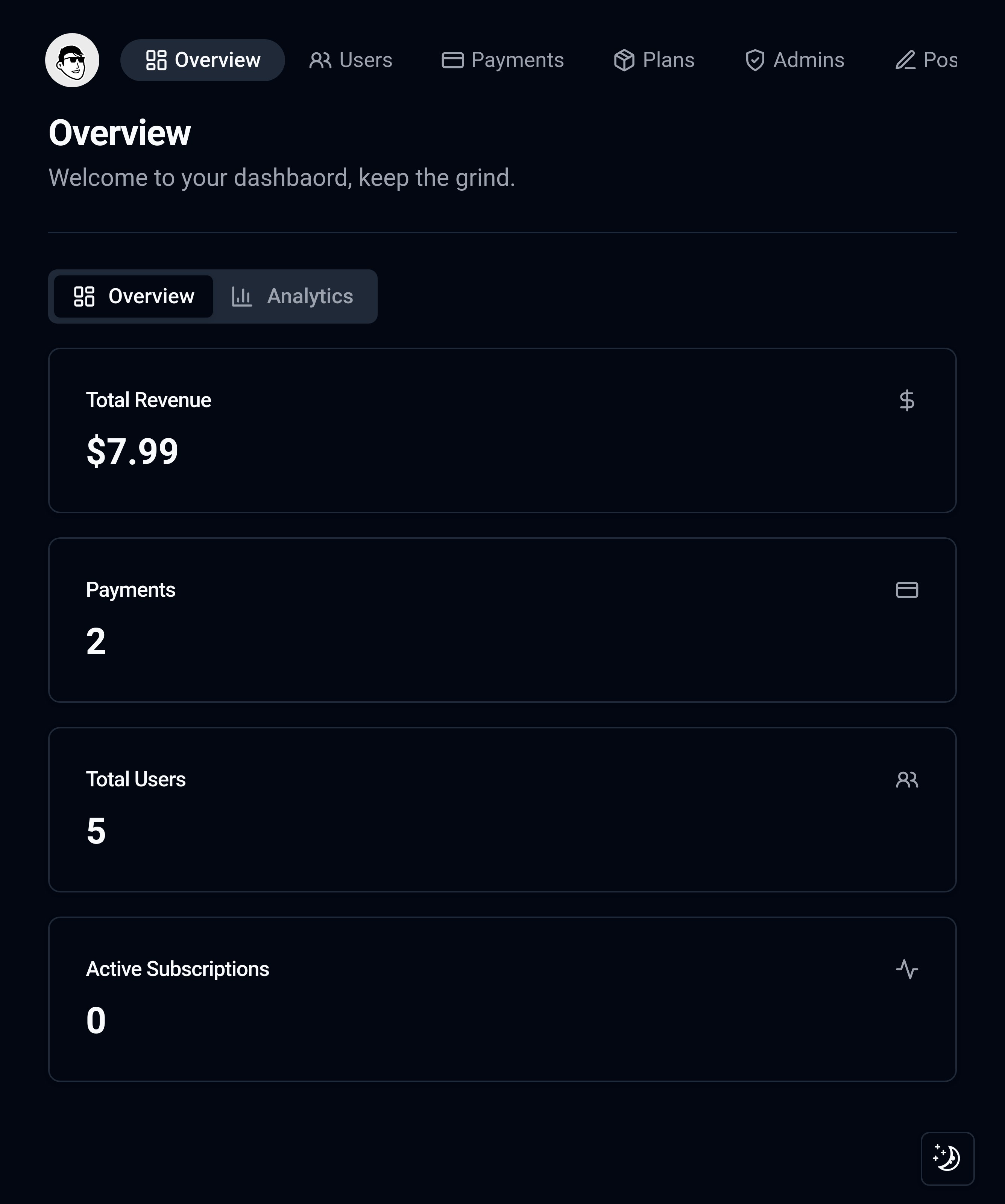Select the Overview tab below the heading
This screenshot has height=1204, width=1005.
134,296
